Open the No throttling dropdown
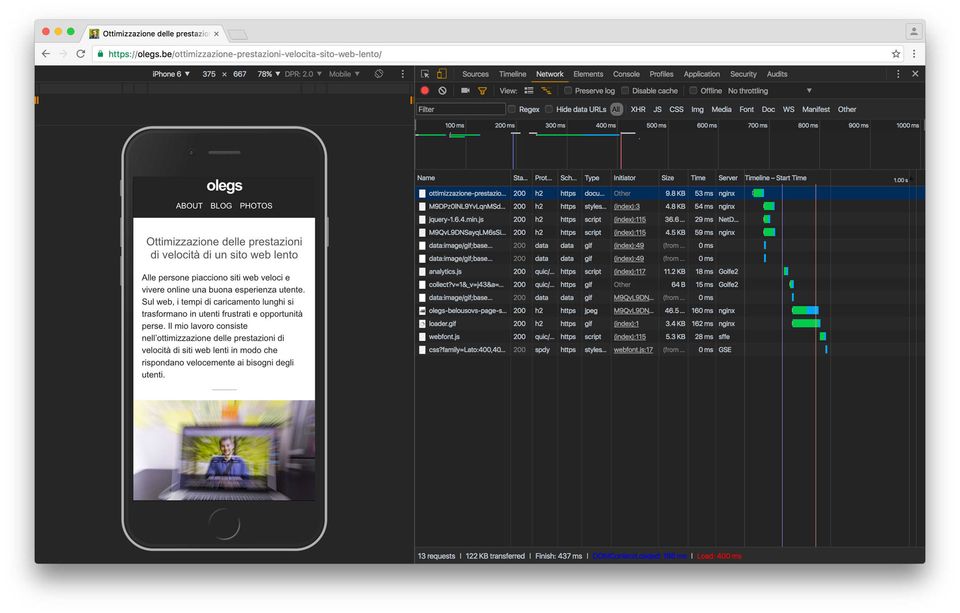This screenshot has height=613, width=960. pos(770,91)
